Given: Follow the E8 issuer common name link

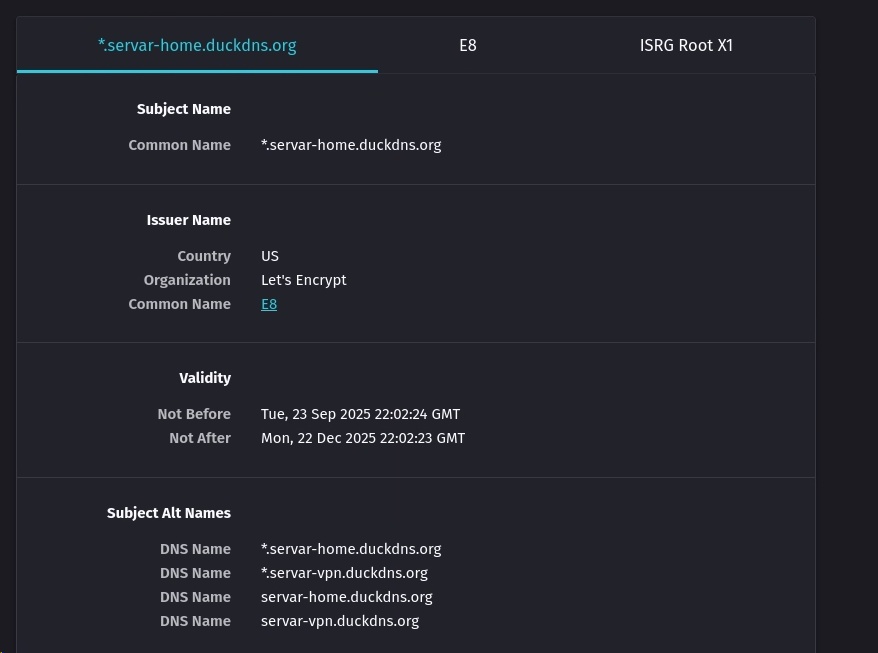Looking at the screenshot, I should (269, 304).
